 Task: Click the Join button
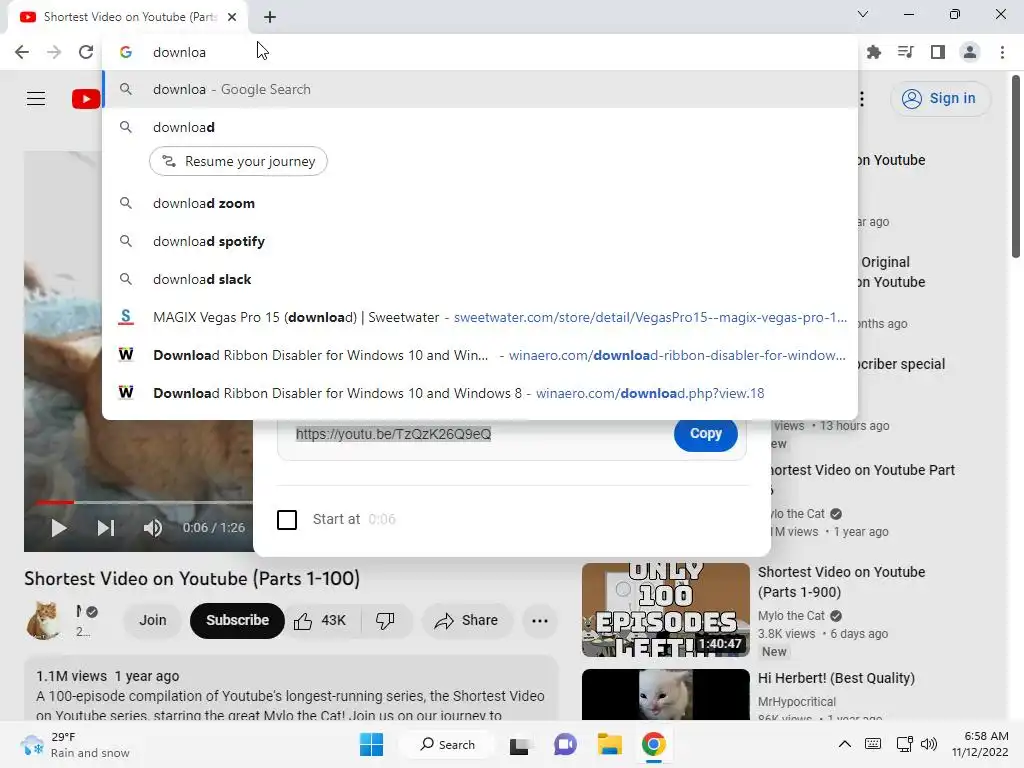click(153, 620)
